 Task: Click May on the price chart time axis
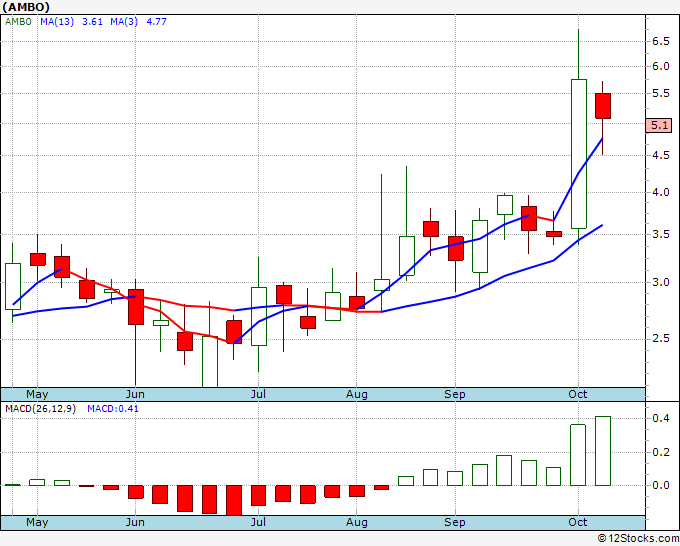coord(37,394)
